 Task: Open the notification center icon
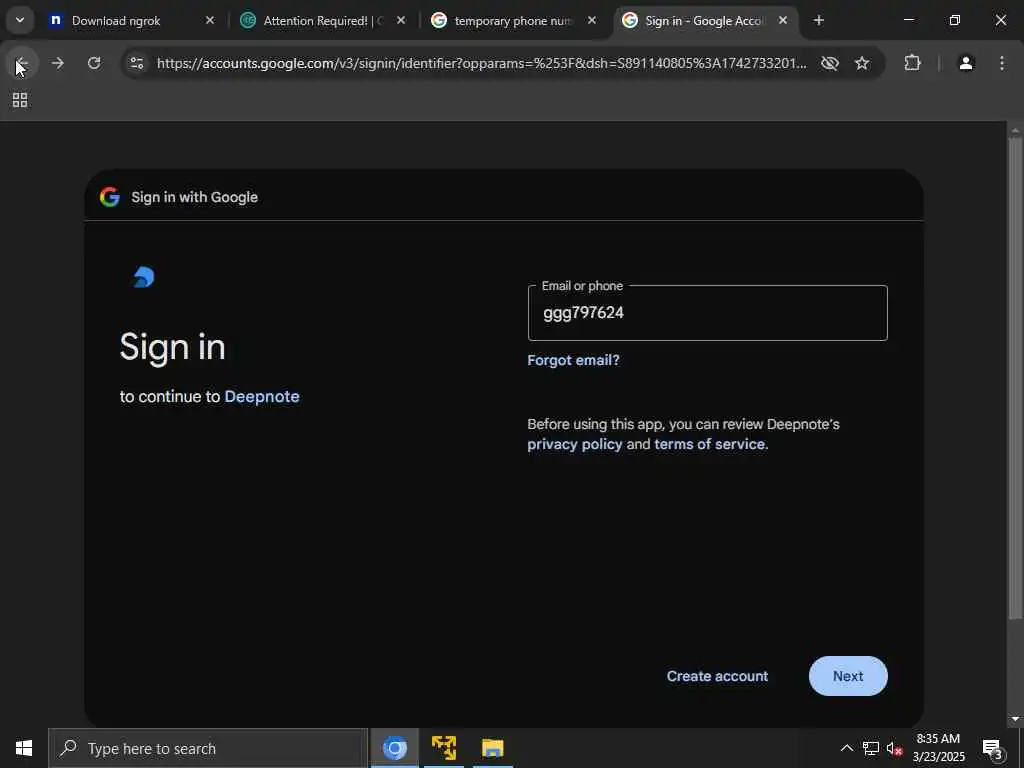pos(992,748)
